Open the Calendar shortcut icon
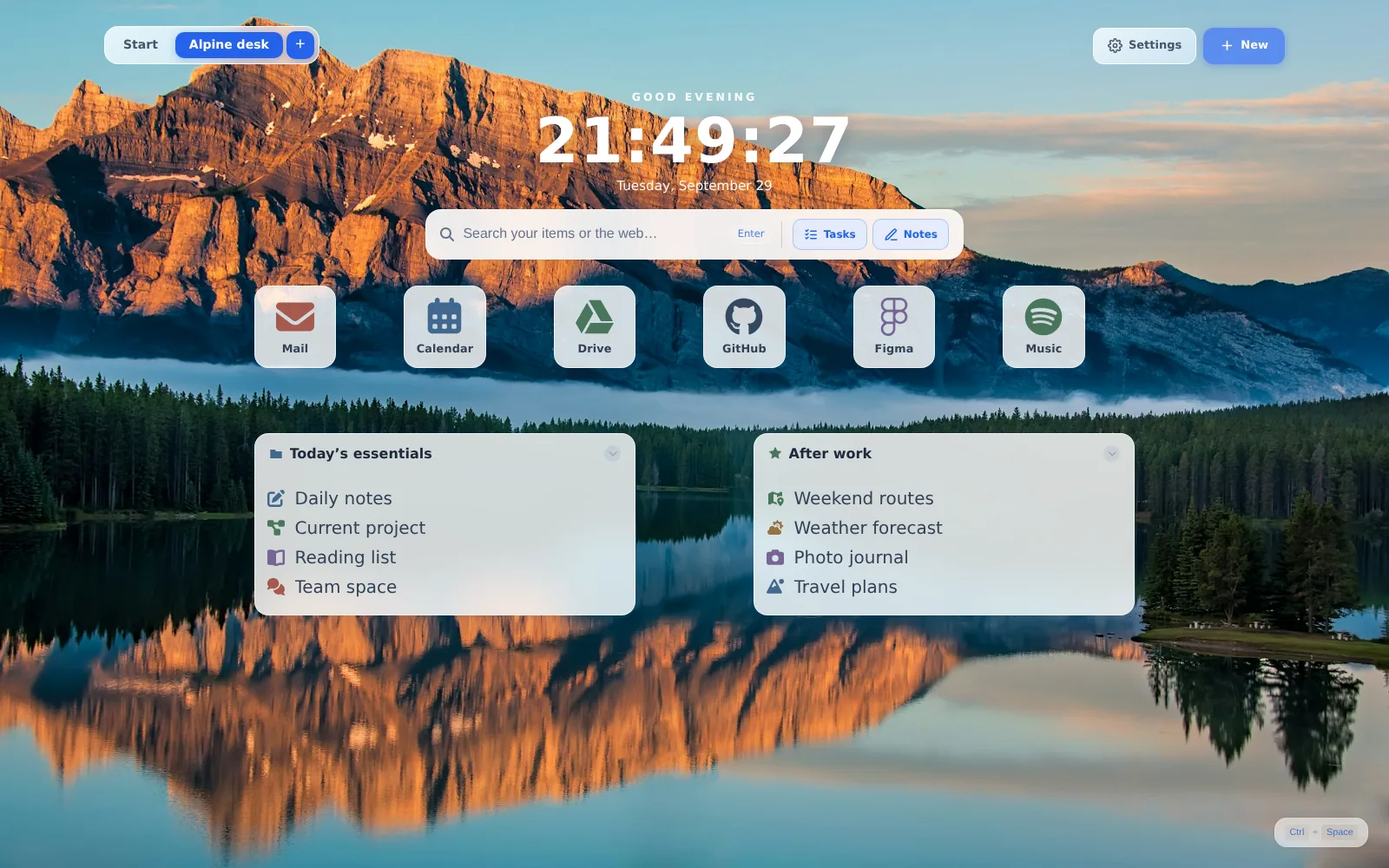 click(444, 316)
